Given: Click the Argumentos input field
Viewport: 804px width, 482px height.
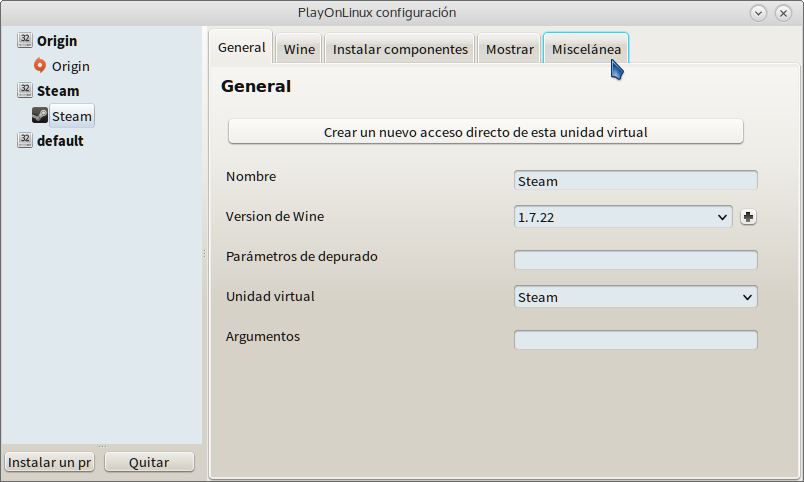Looking at the screenshot, I should click(635, 339).
